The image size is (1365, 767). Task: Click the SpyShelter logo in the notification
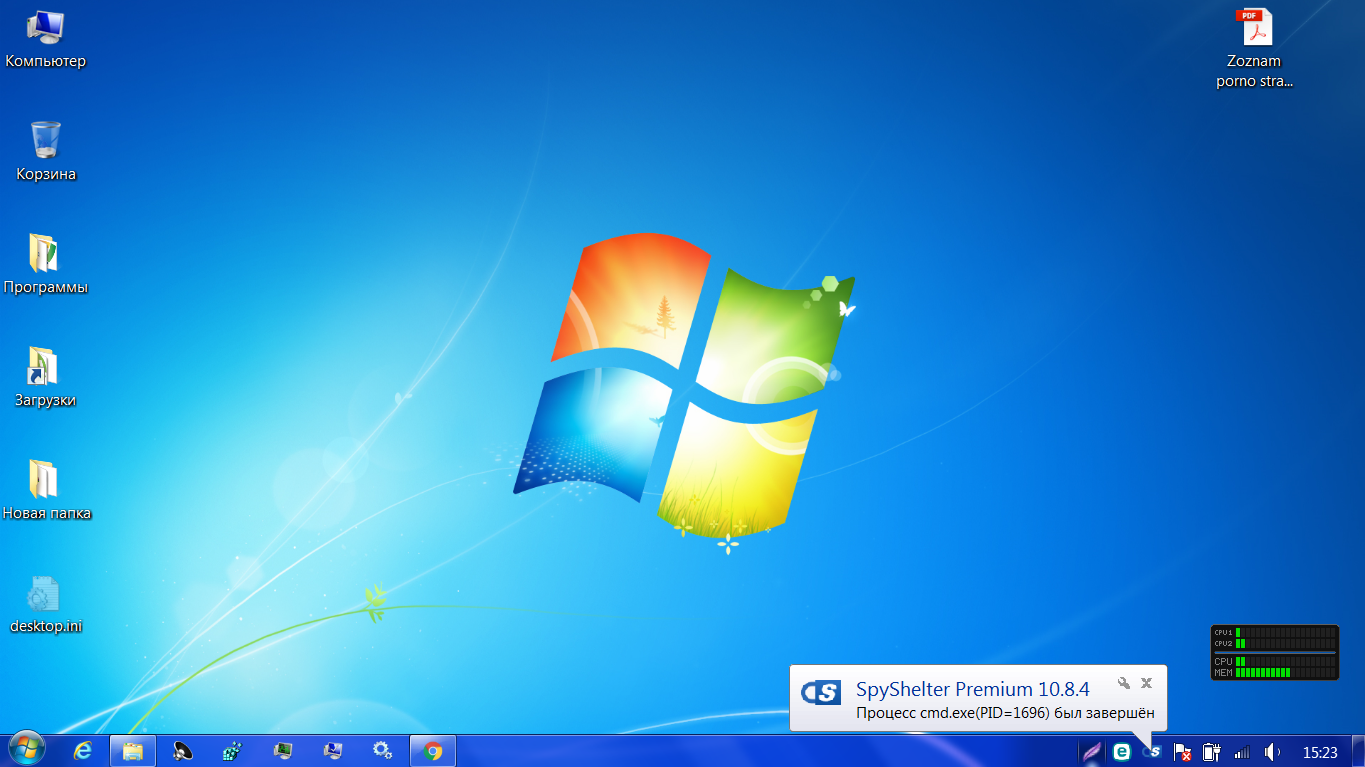pyautogui.click(x=822, y=692)
